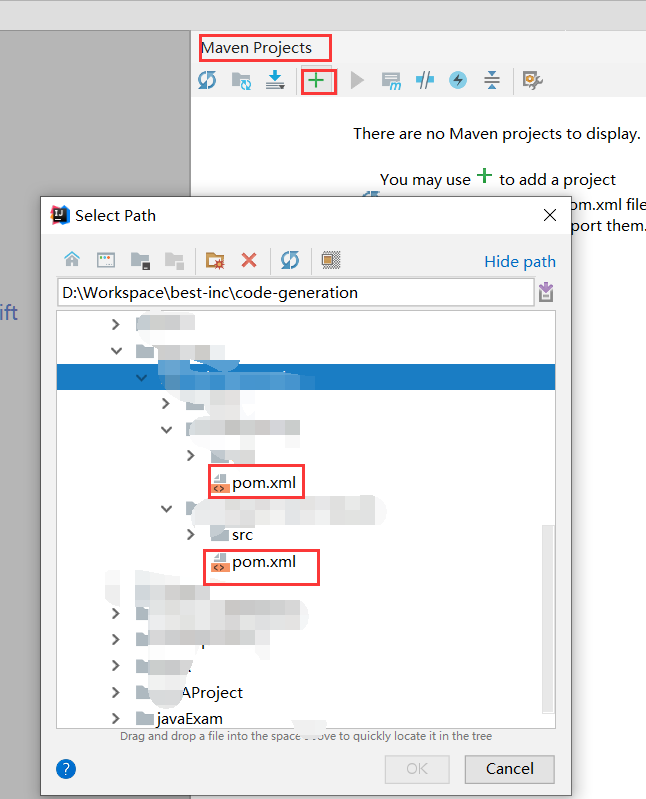Focus the path input field
This screenshot has height=799, width=646.
295,292
